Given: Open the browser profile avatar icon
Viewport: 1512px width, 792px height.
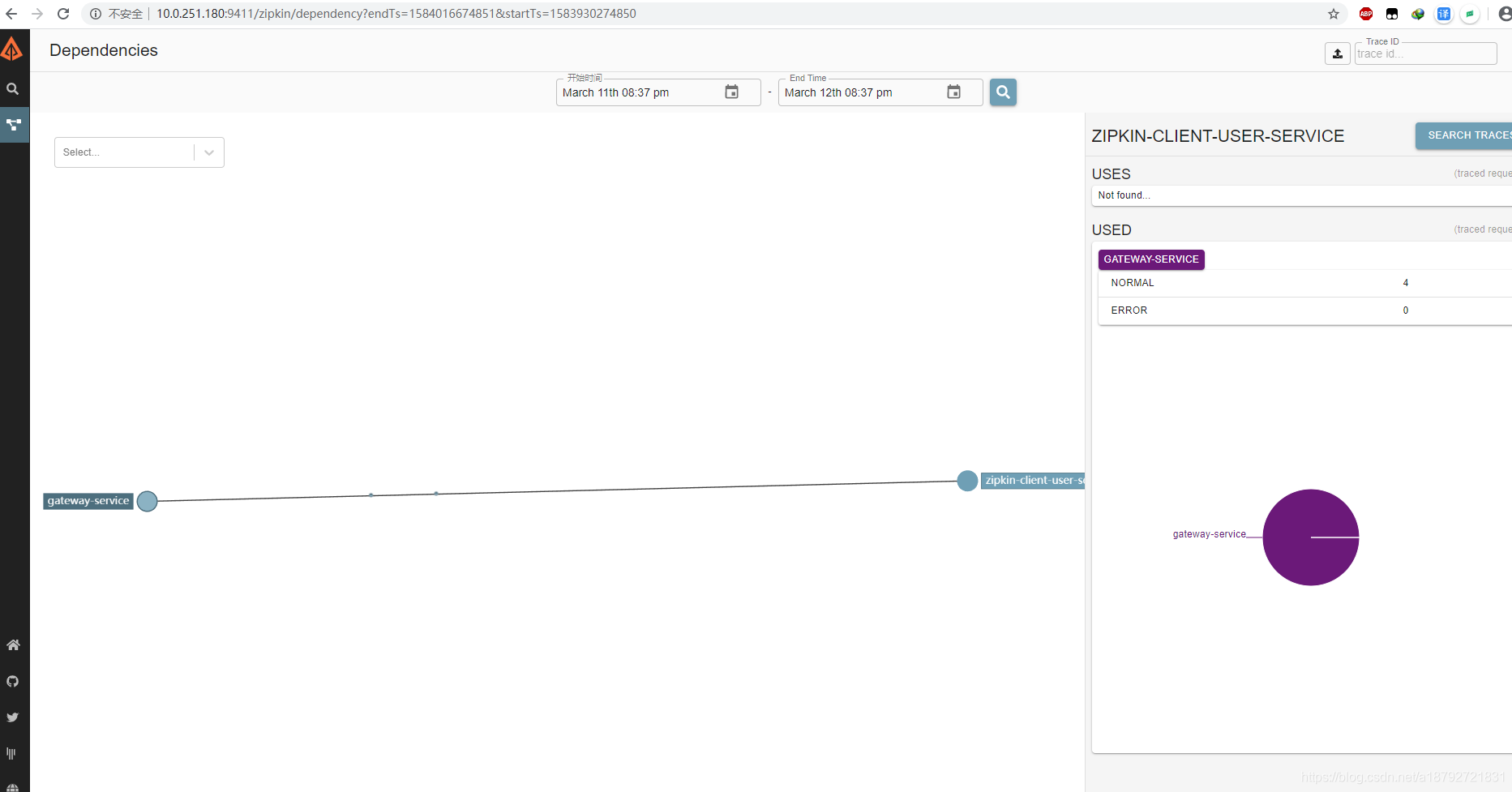Looking at the screenshot, I should tap(1504, 14).
